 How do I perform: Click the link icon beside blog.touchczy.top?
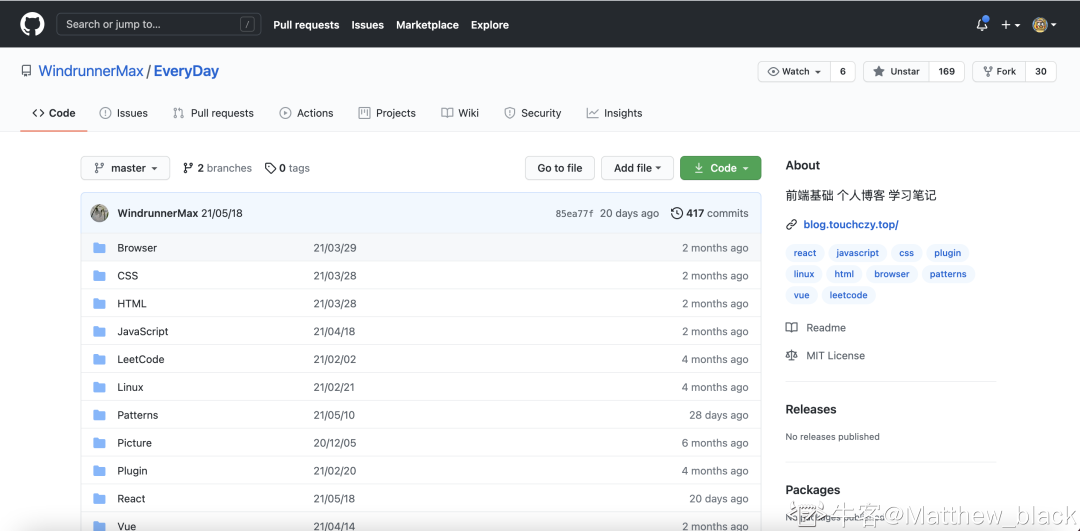click(792, 225)
